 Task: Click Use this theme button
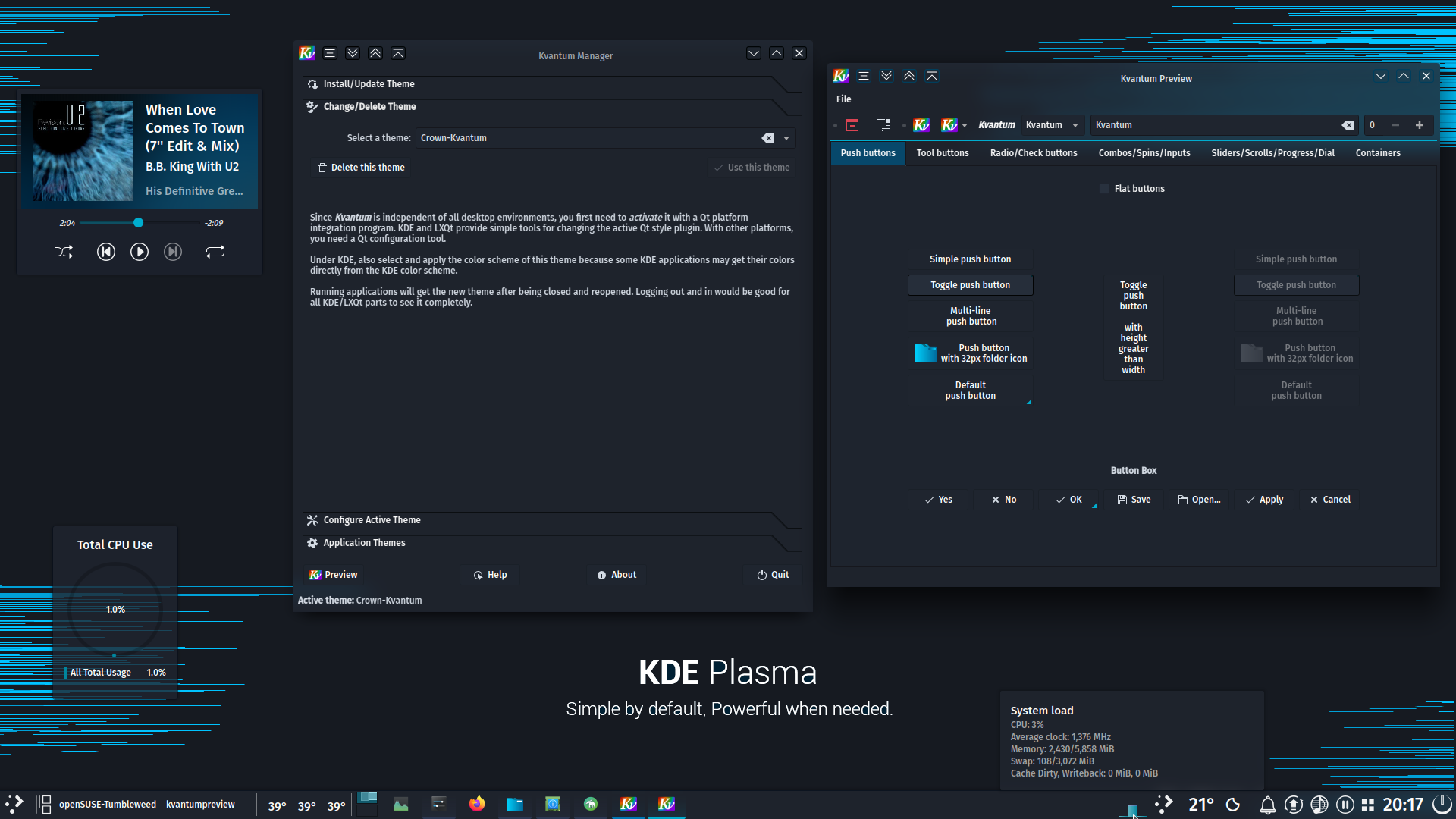pos(752,168)
